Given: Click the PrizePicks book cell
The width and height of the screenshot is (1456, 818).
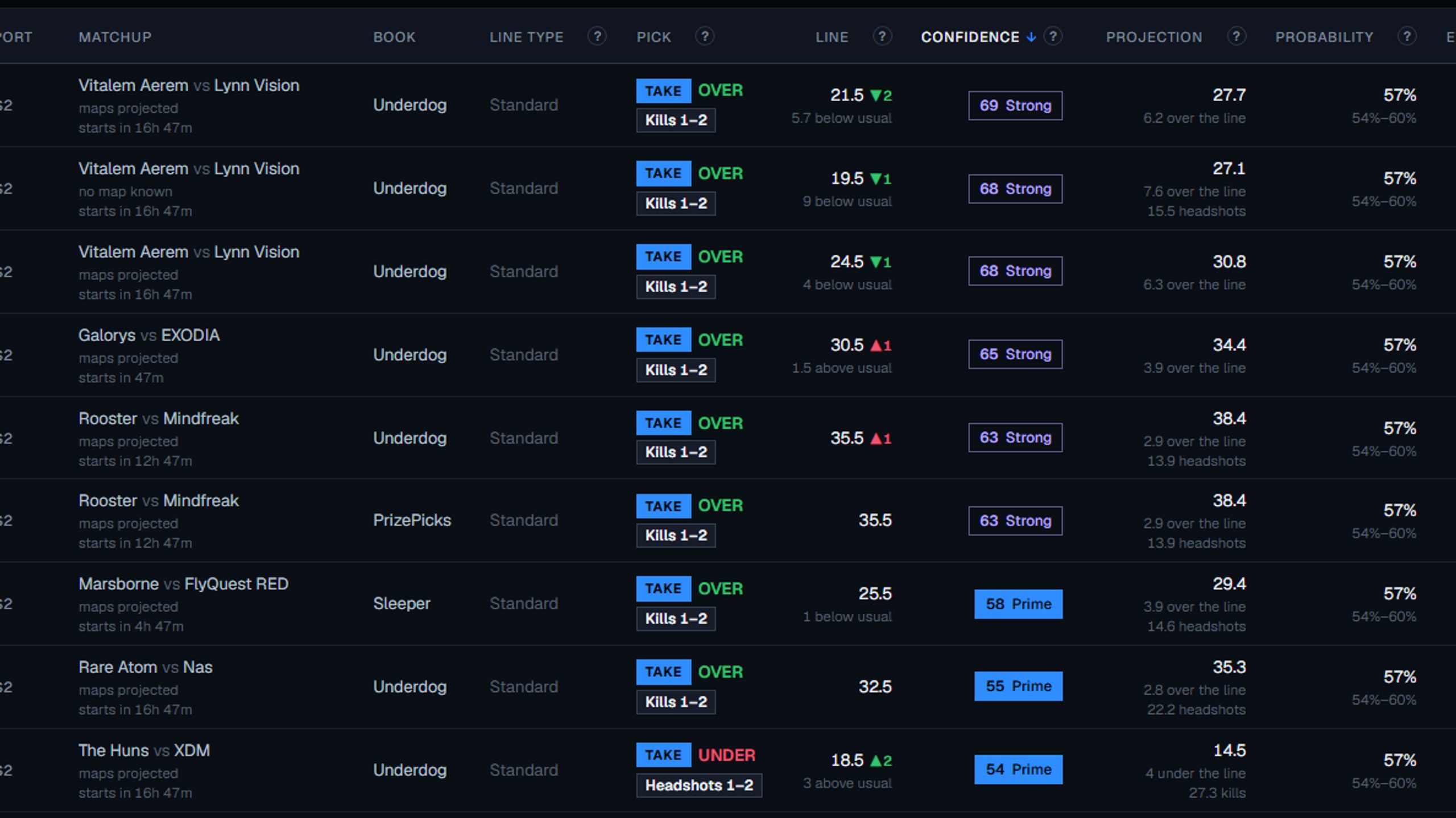Looking at the screenshot, I should tap(412, 521).
